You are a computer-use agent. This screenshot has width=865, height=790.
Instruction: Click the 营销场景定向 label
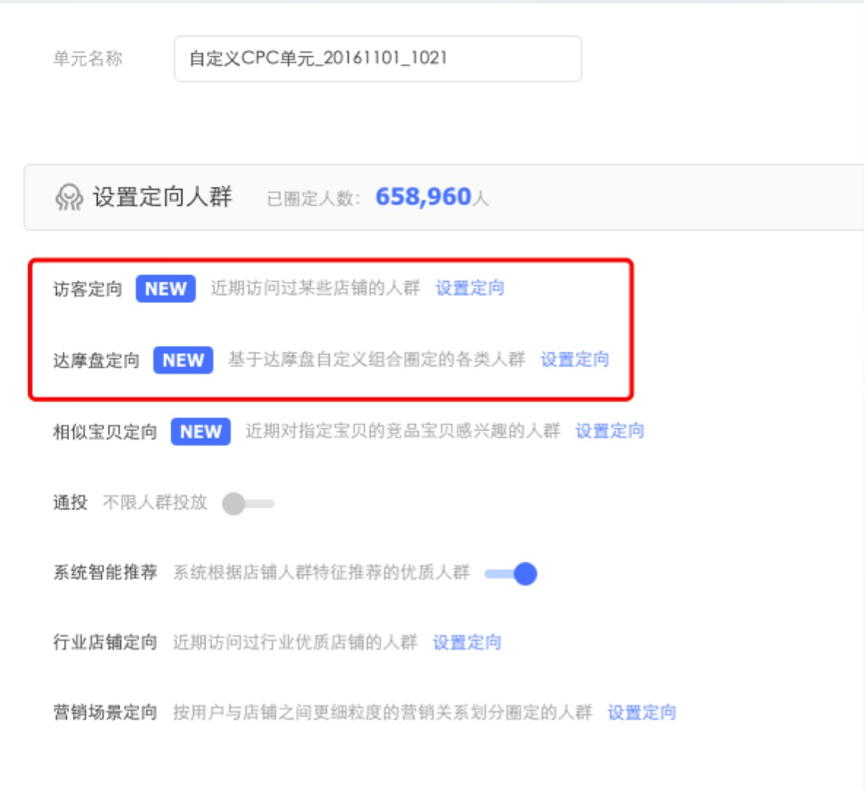pyautogui.click(x=105, y=713)
